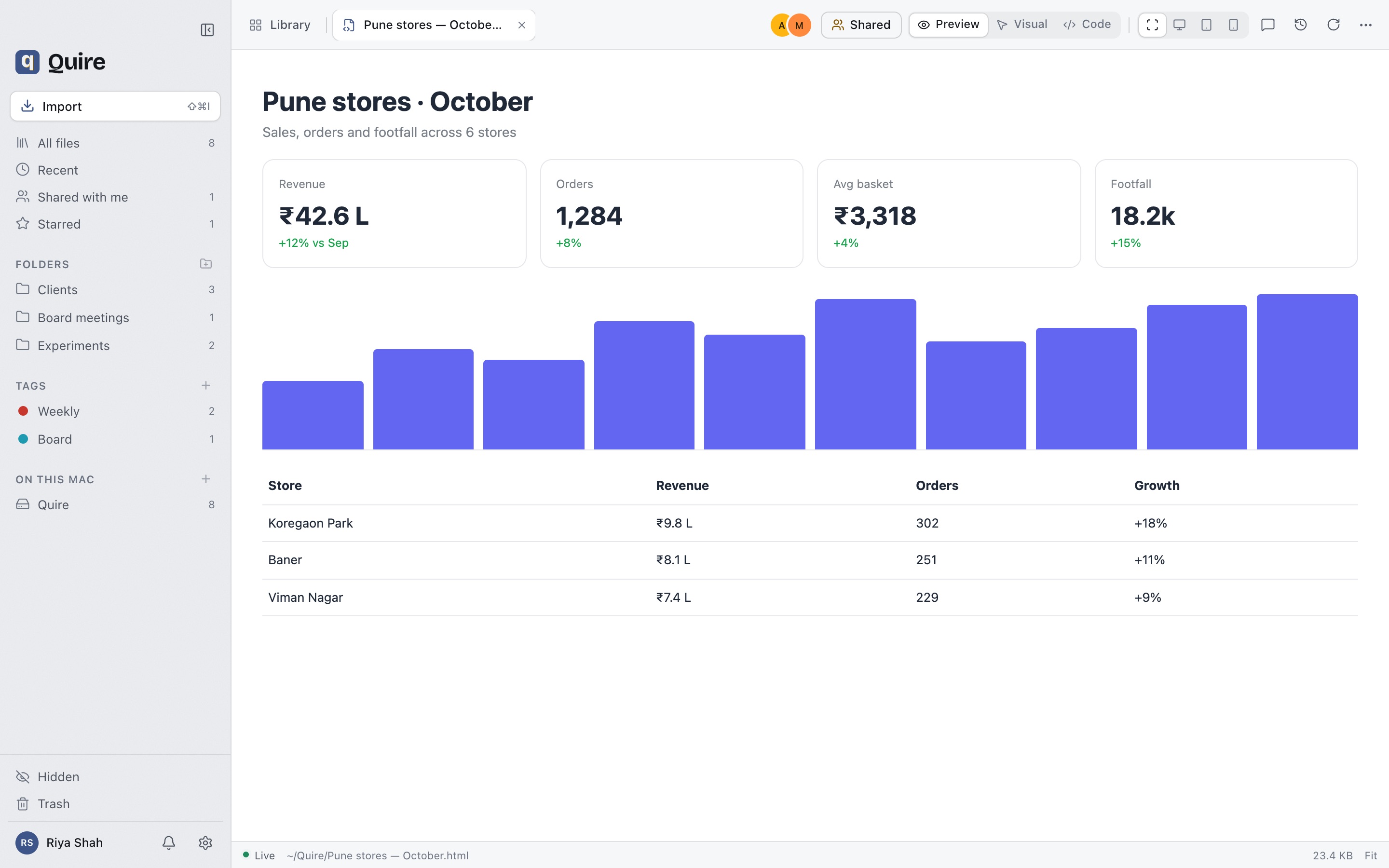
Task: Switch to Code mode
Action: click(x=1087, y=25)
